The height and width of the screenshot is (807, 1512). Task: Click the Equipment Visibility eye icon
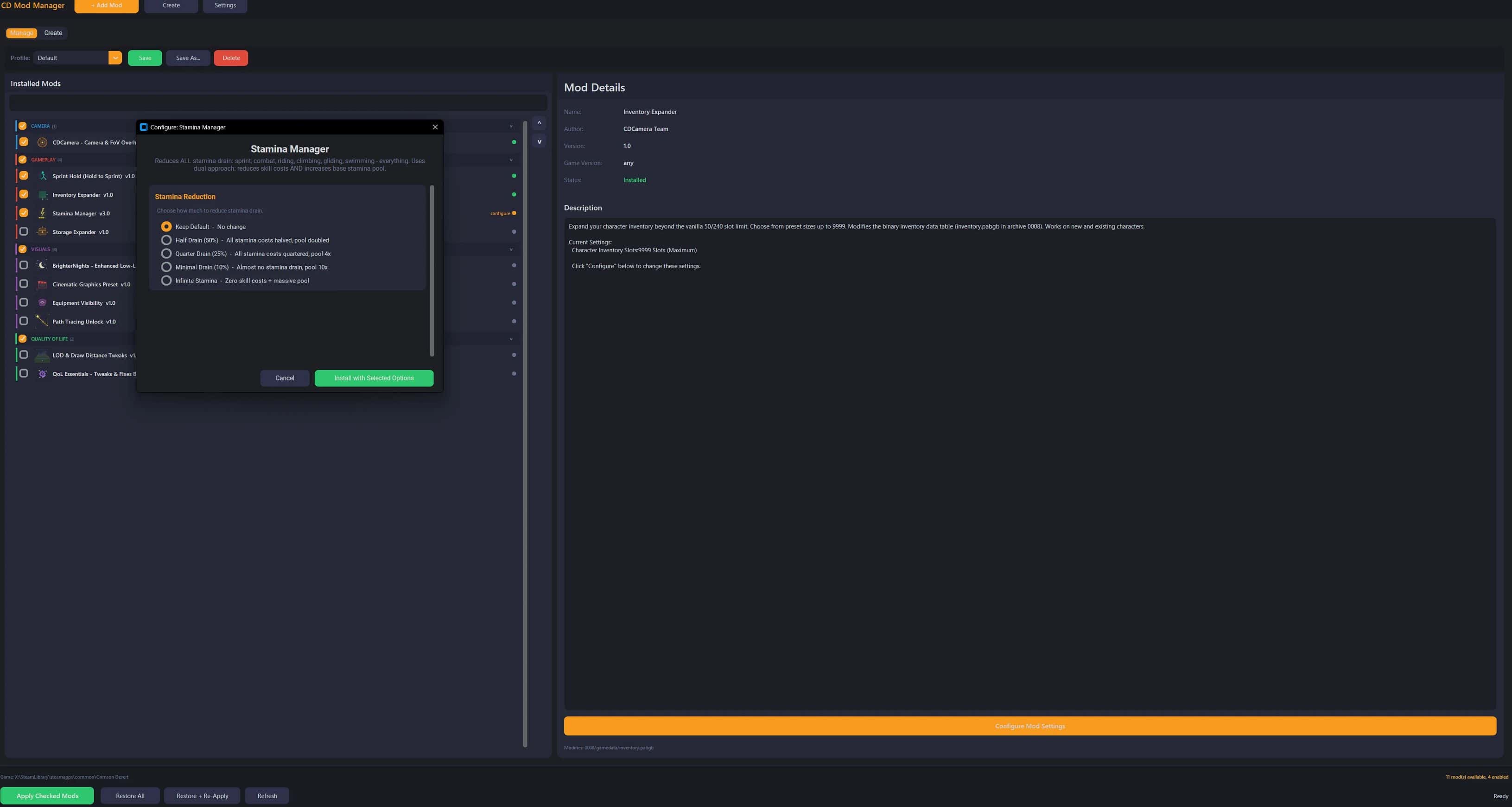tap(42, 303)
